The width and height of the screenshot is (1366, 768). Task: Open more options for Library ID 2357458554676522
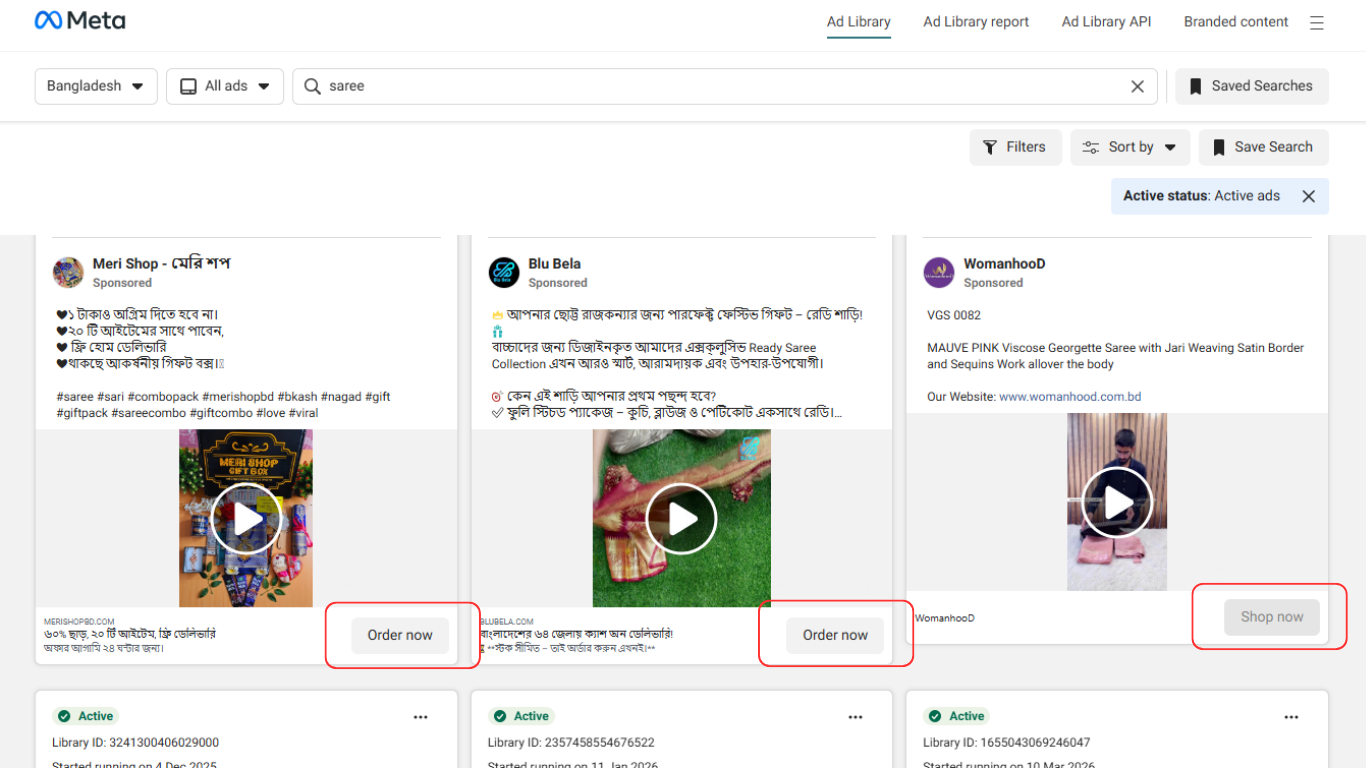coord(855,717)
